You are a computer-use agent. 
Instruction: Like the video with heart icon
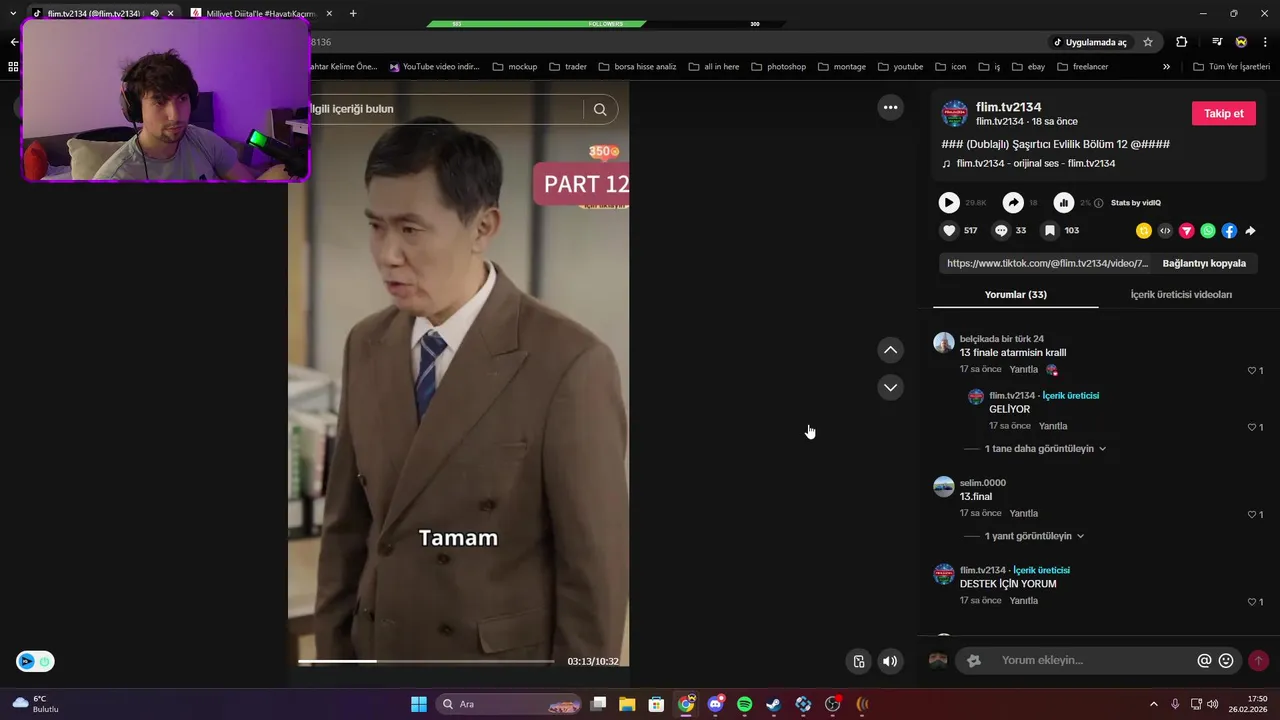[x=949, y=230]
